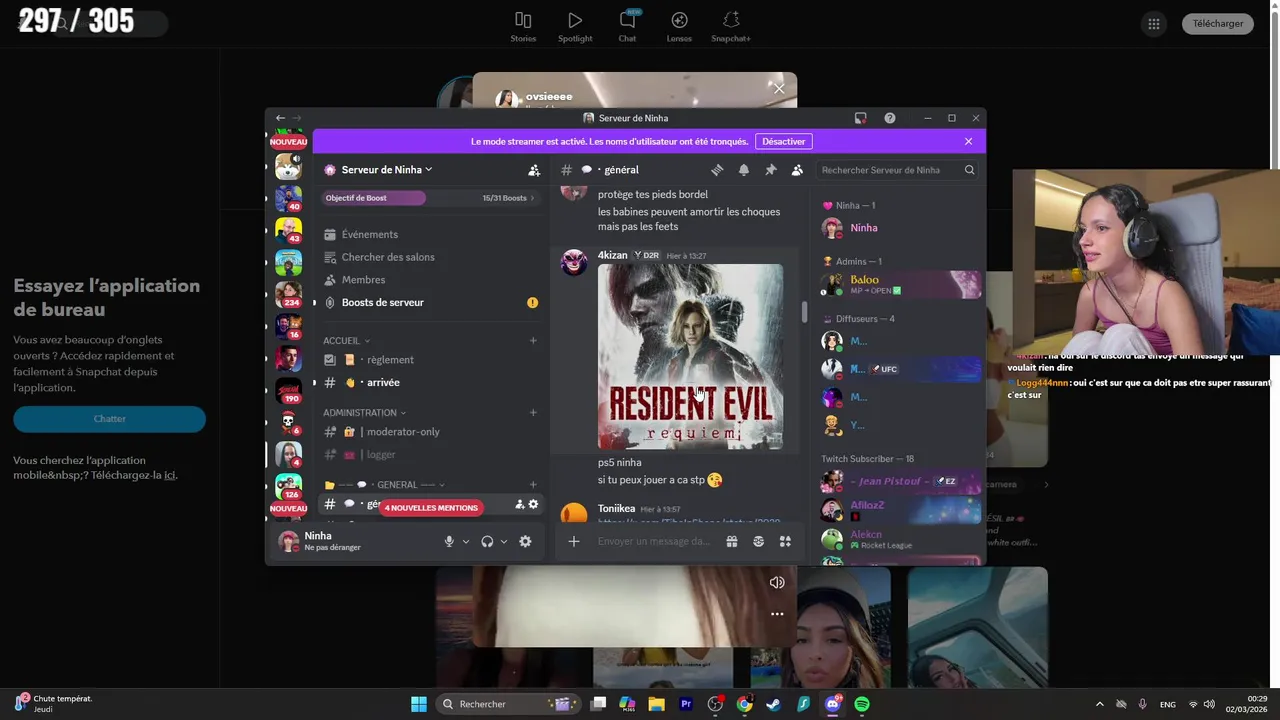Search in Rechercher Serveur de Ninha field
Viewport: 1280px width, 720px height.
pos(897,170)
